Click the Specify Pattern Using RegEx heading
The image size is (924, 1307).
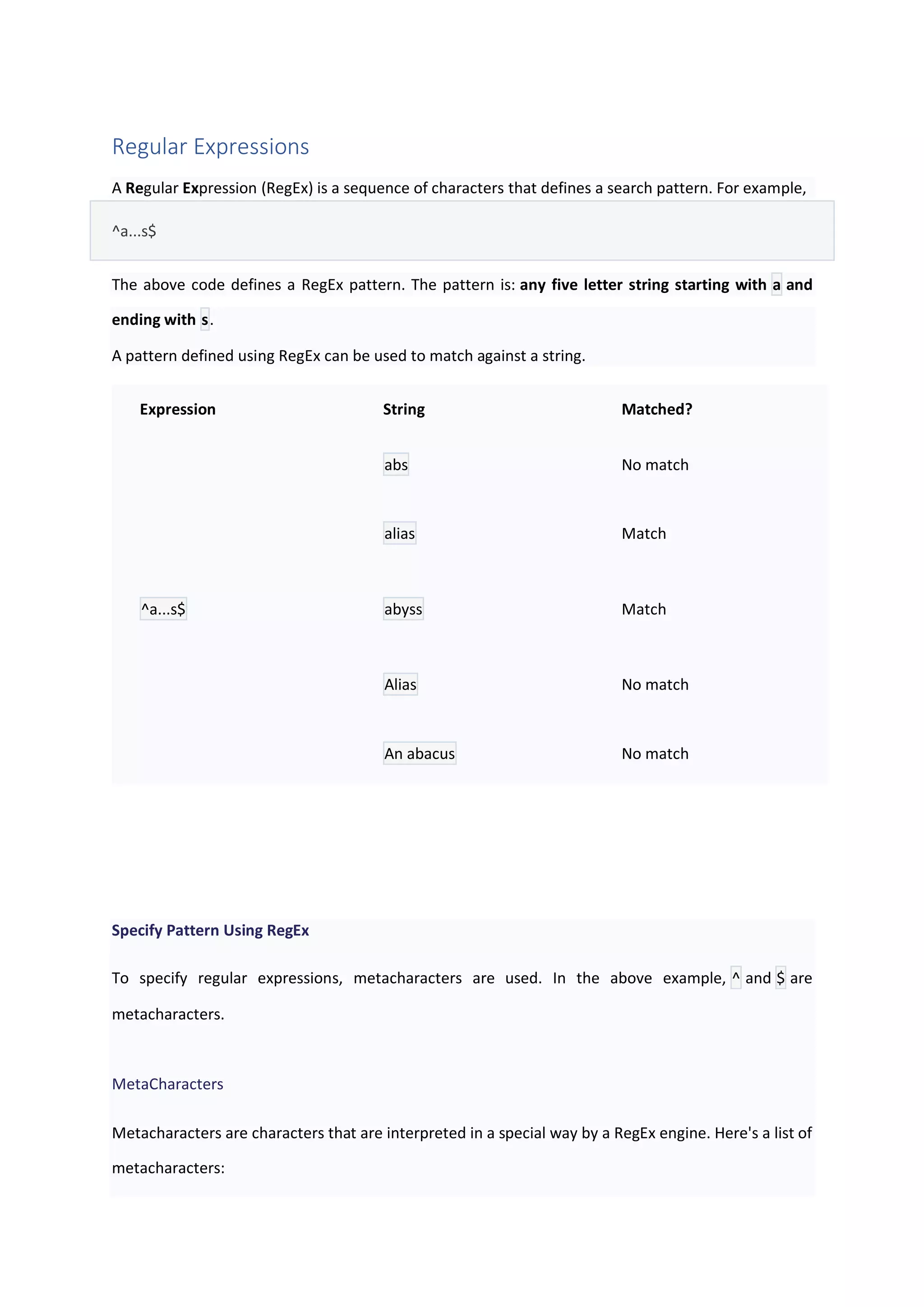[x=210, y=931]
